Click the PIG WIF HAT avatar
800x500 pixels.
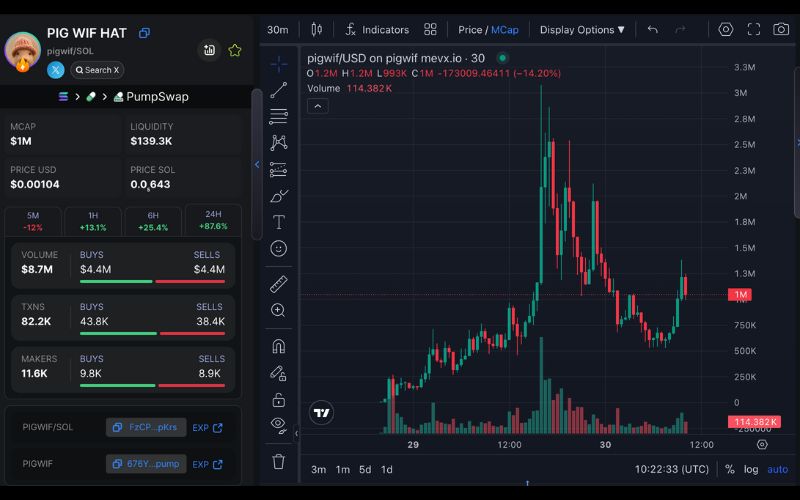pyautogui.click(x=22, y=50)
